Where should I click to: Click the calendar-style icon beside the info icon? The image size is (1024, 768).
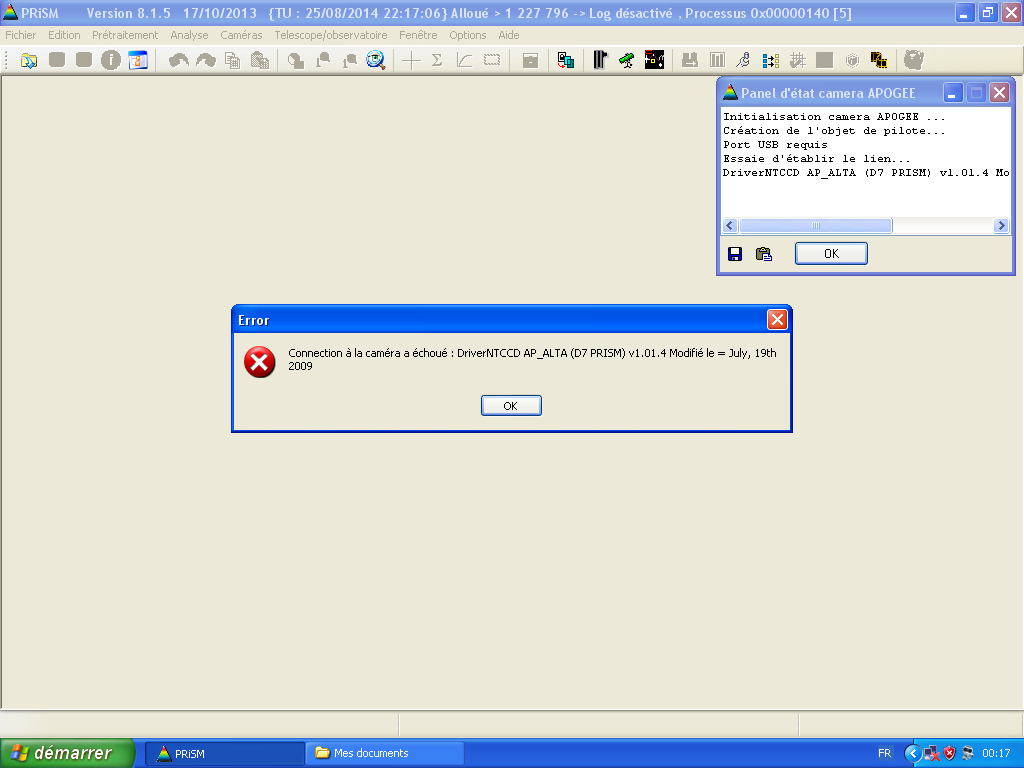[x=138, y=60]
